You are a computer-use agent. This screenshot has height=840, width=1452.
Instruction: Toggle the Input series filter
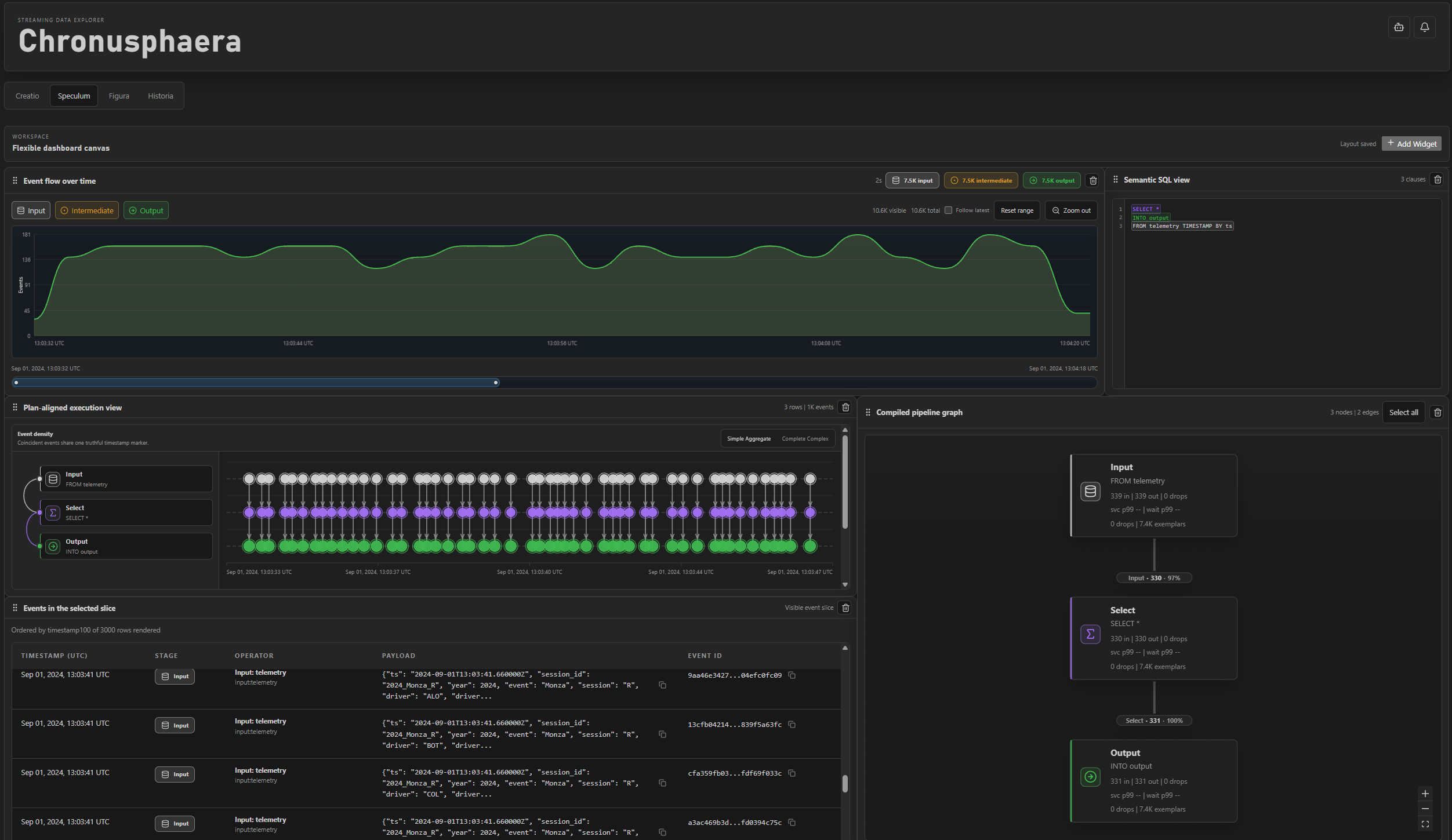(x=31, y=210)
